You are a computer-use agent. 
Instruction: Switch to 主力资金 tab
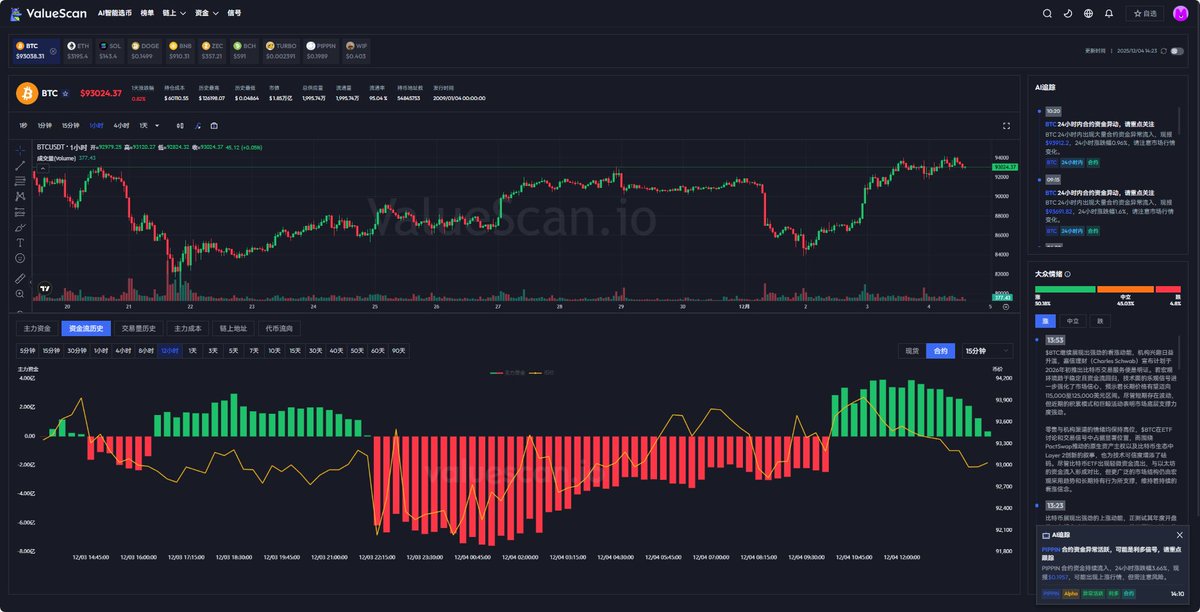click(x=37, y=328)
